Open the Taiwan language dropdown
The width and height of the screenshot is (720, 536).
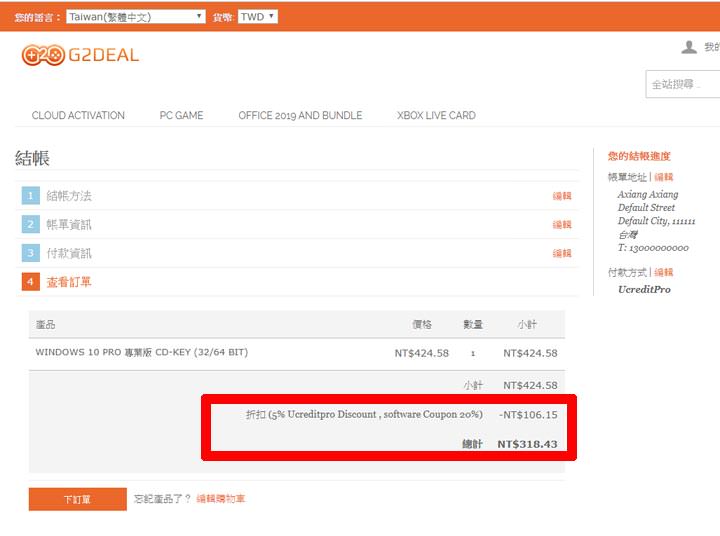click(x=135, y=17)
